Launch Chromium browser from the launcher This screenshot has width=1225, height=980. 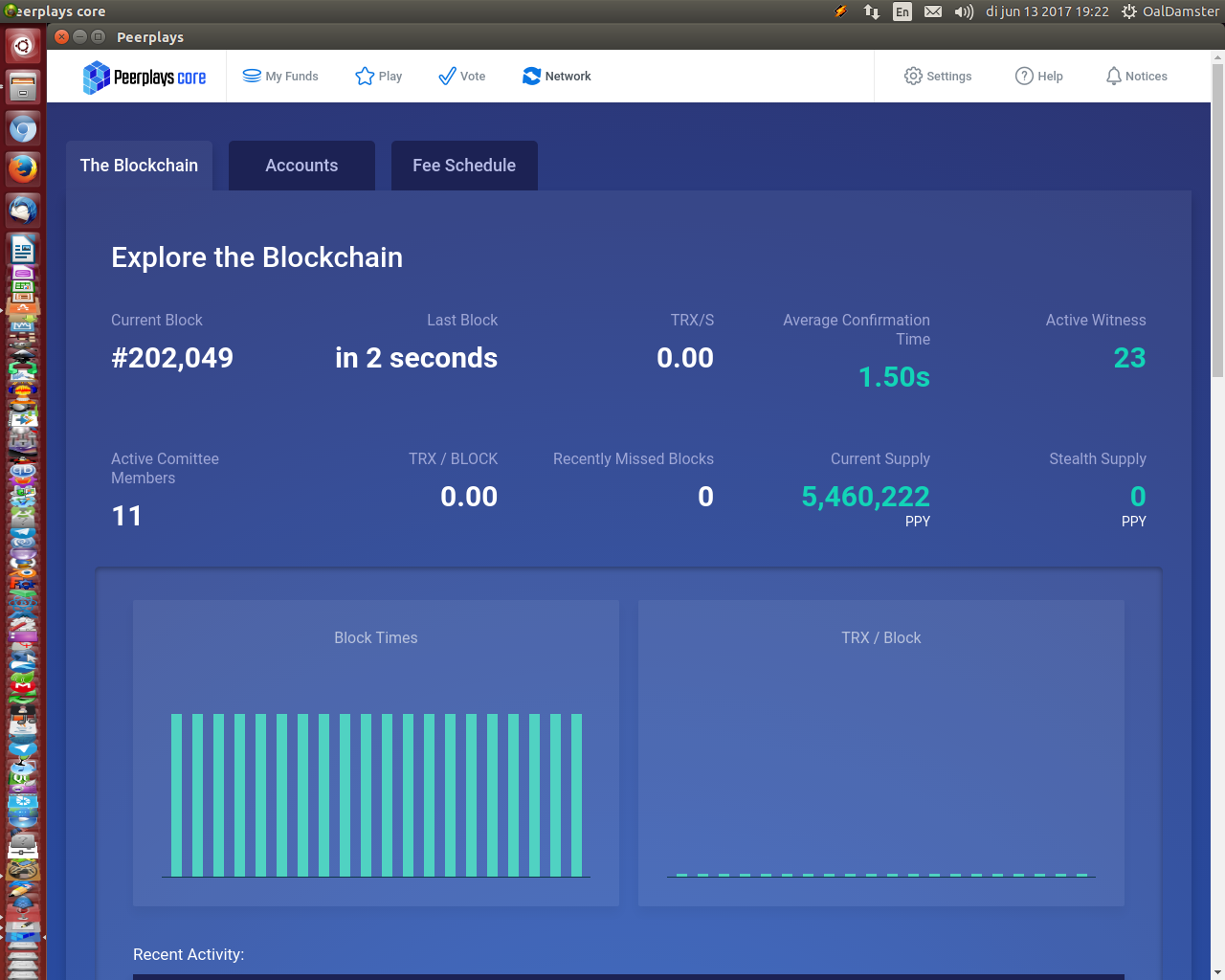23,129
